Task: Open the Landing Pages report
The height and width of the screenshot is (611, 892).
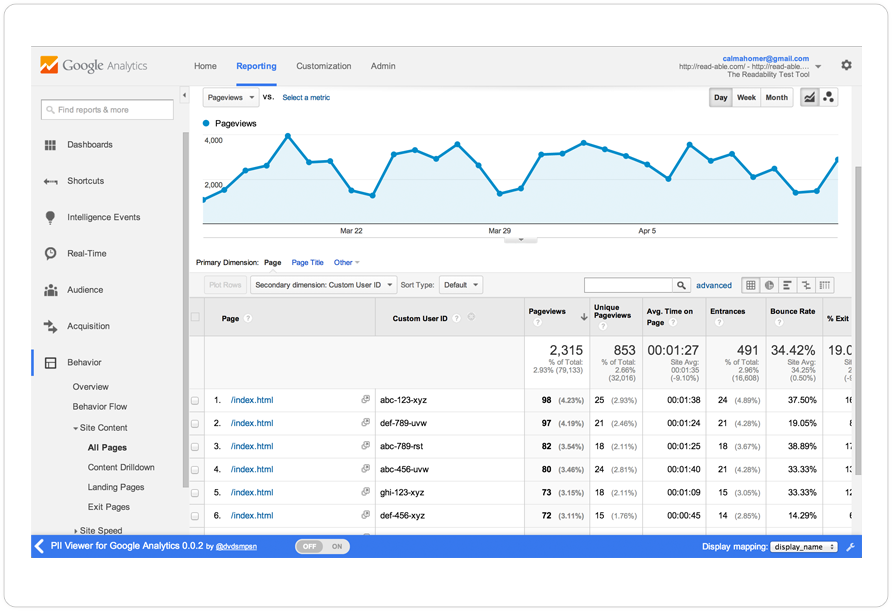Action: coord(116,488)
